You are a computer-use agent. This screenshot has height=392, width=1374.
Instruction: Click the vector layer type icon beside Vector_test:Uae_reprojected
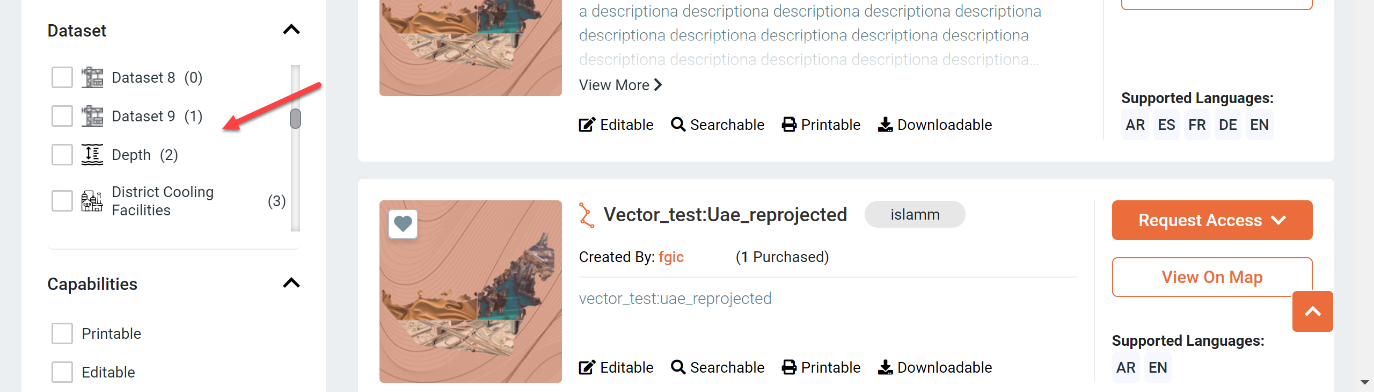point(586,215)
